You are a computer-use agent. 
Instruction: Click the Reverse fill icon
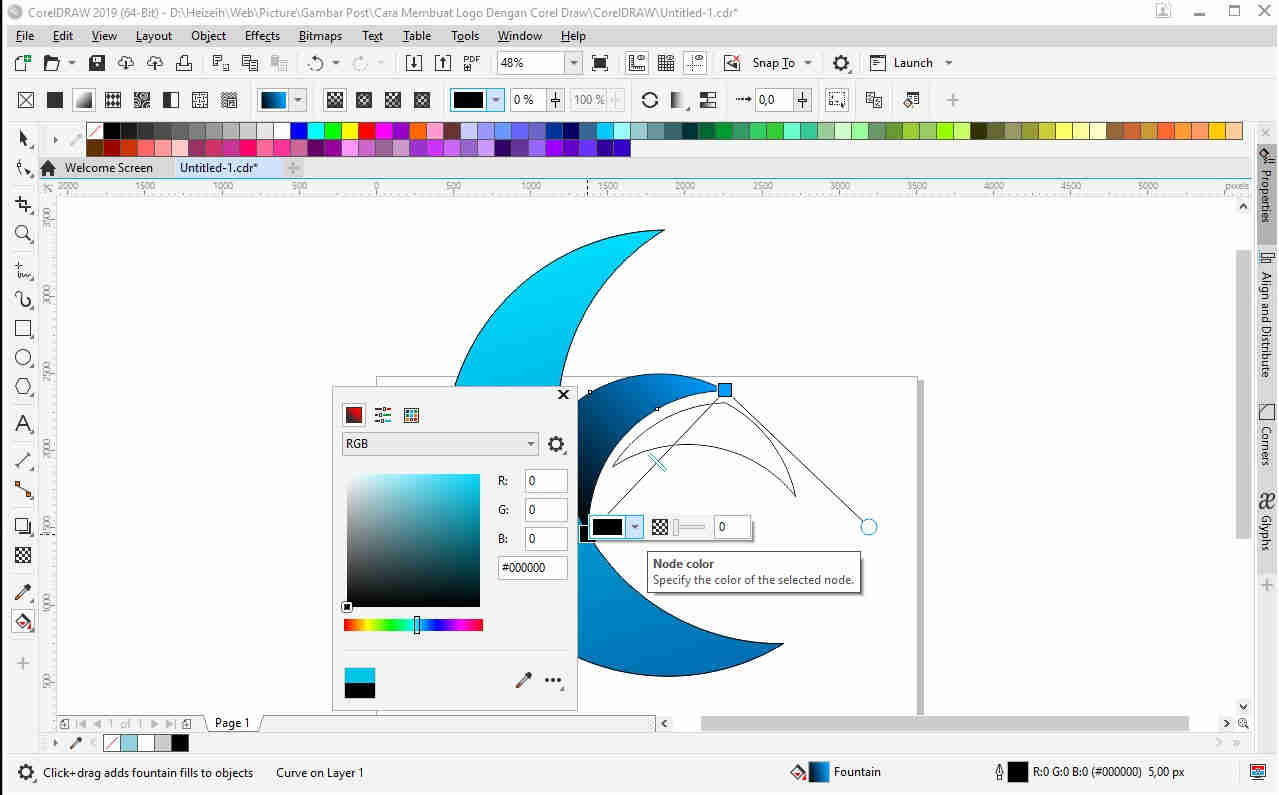click(x=650, y=100)
